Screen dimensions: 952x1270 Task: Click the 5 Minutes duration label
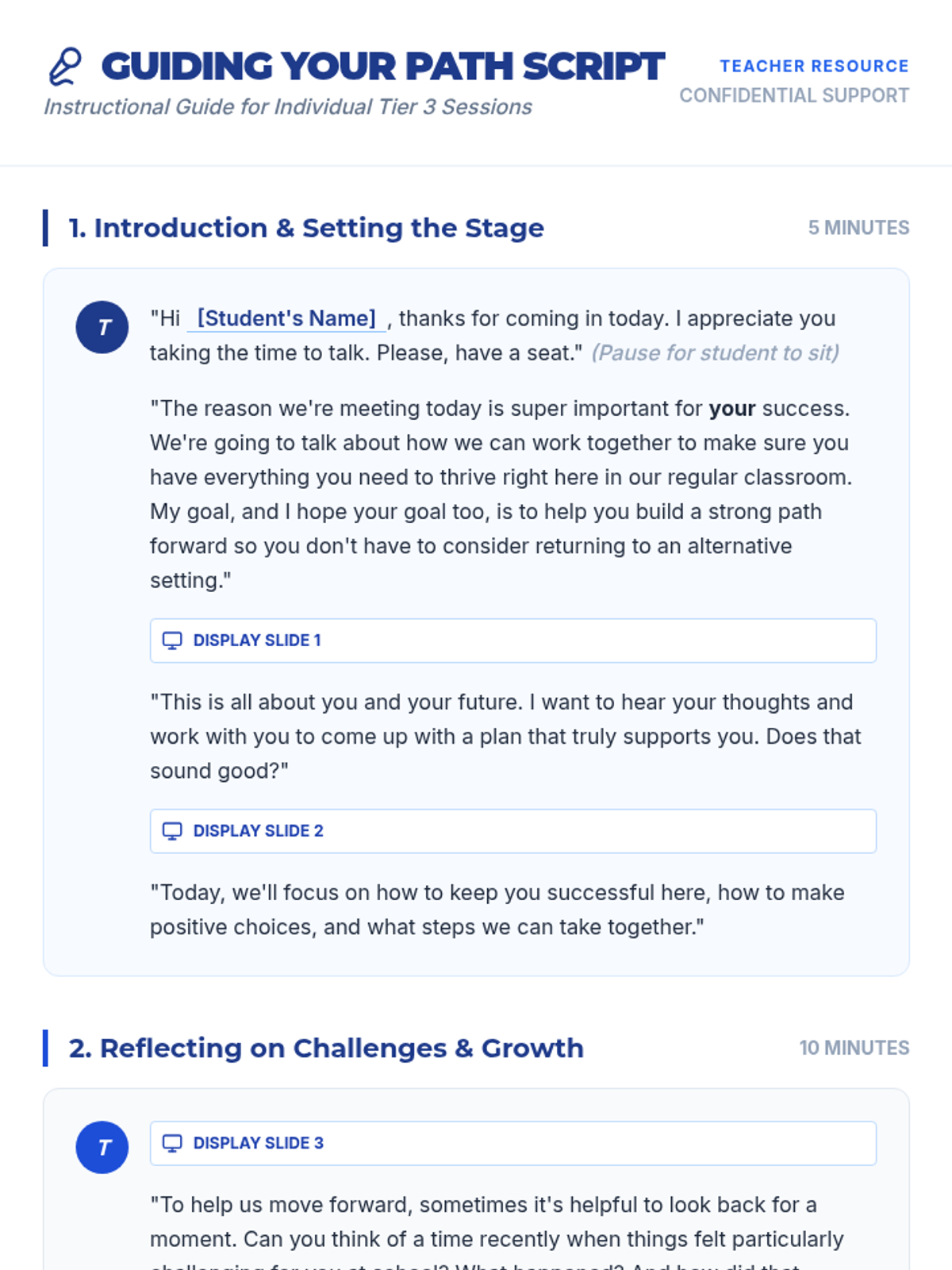point(858,228)
